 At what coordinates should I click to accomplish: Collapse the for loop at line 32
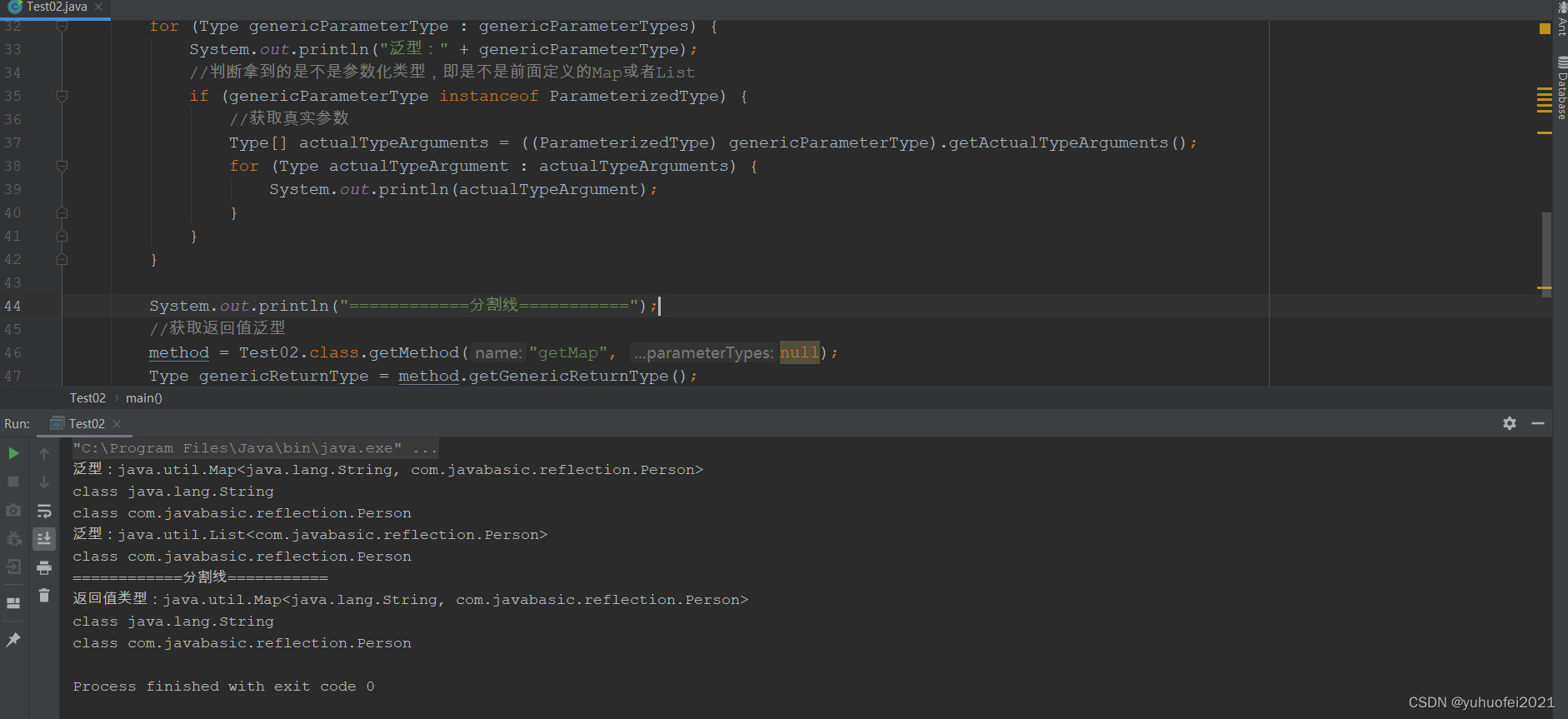(x=62, y=26)
